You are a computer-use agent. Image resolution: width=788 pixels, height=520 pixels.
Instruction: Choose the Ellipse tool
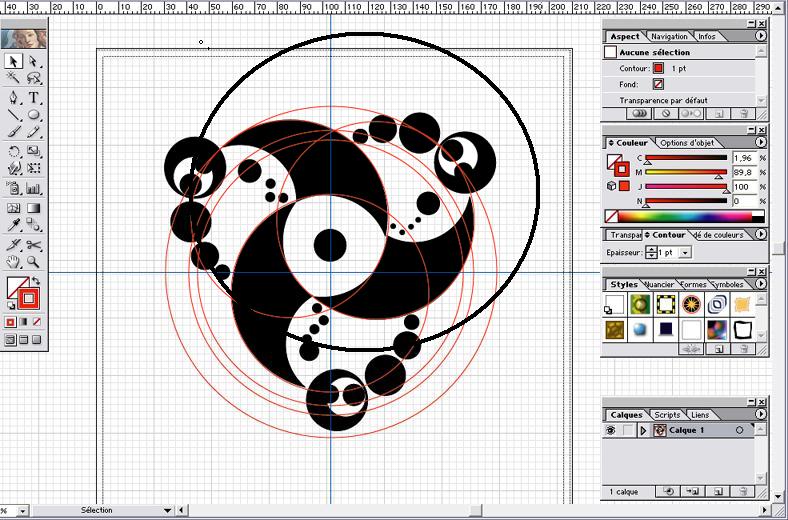click(x=33, y=115)
